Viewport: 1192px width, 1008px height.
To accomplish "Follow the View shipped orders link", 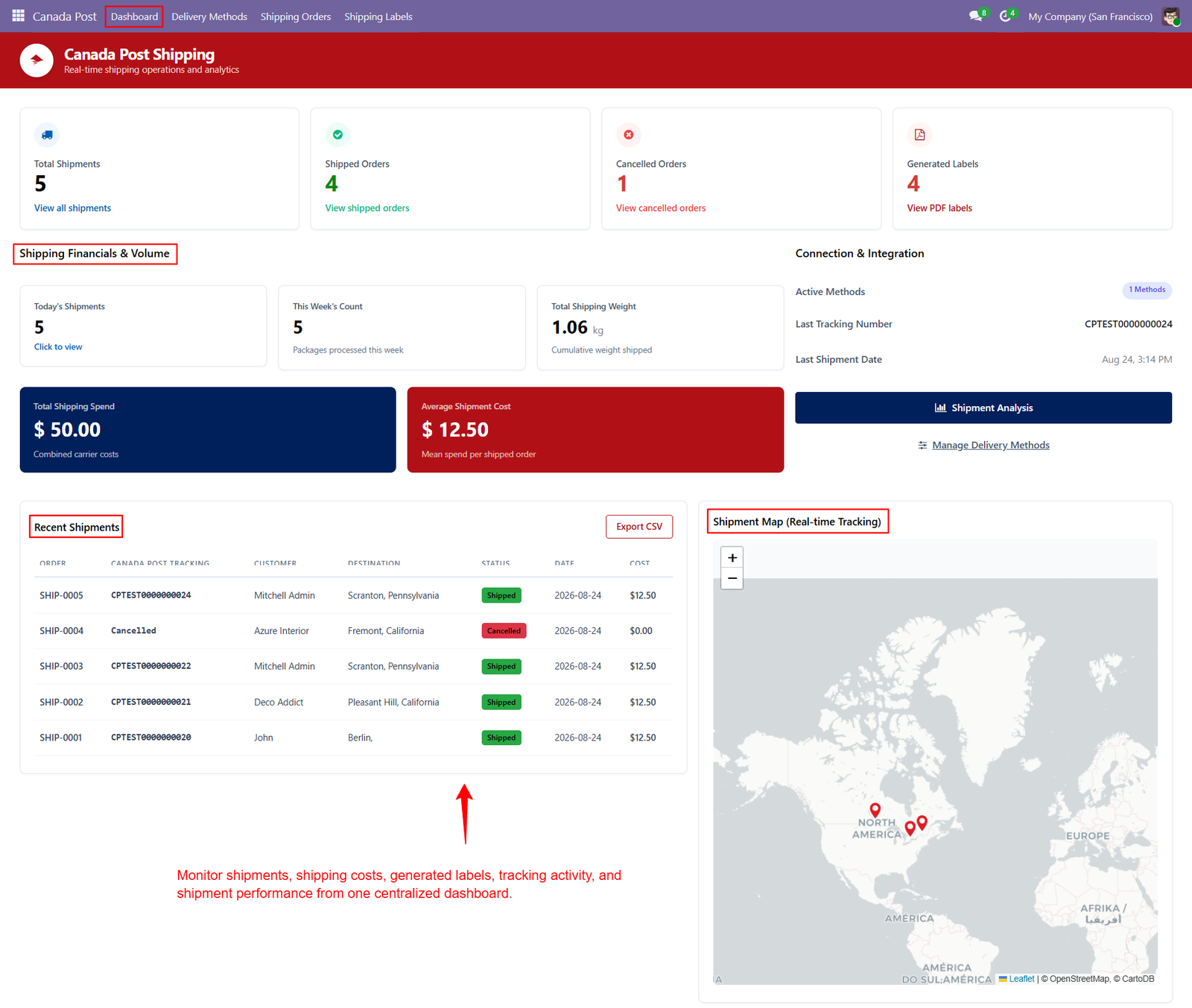I will [367, 208].
